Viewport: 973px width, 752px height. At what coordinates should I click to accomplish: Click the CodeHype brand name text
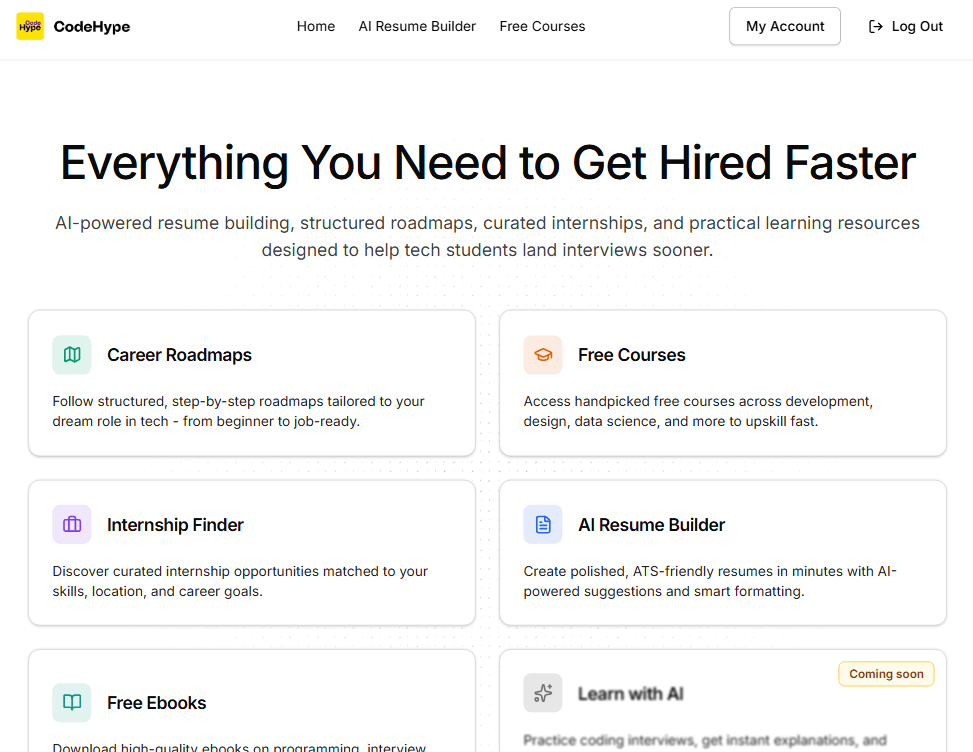tap(92, 27)
